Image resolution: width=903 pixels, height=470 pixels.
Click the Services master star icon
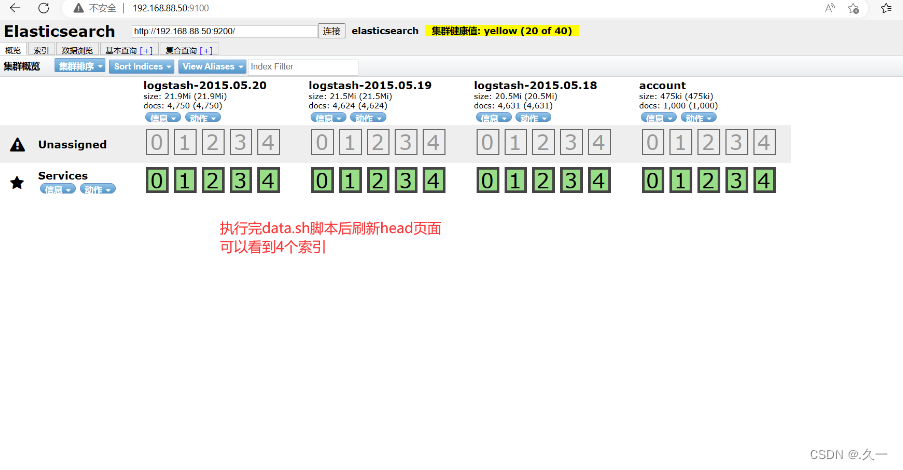click(x=17, y=183)
